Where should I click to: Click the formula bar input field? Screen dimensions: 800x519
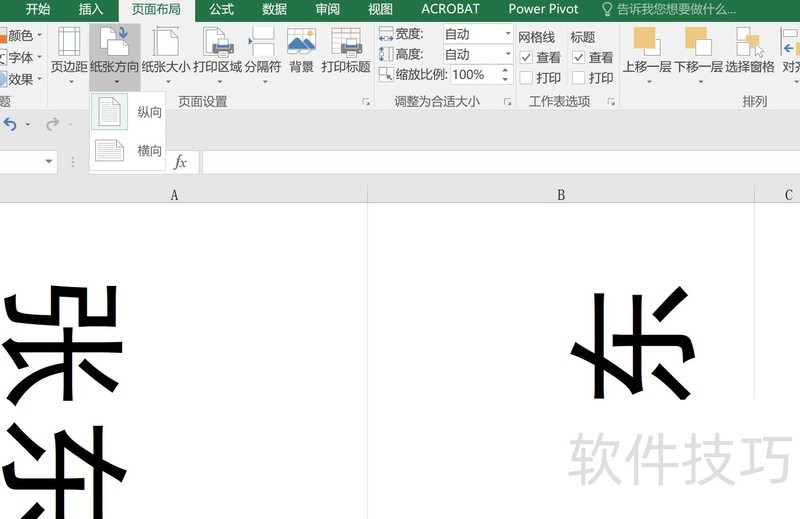[x=501, y=162]
